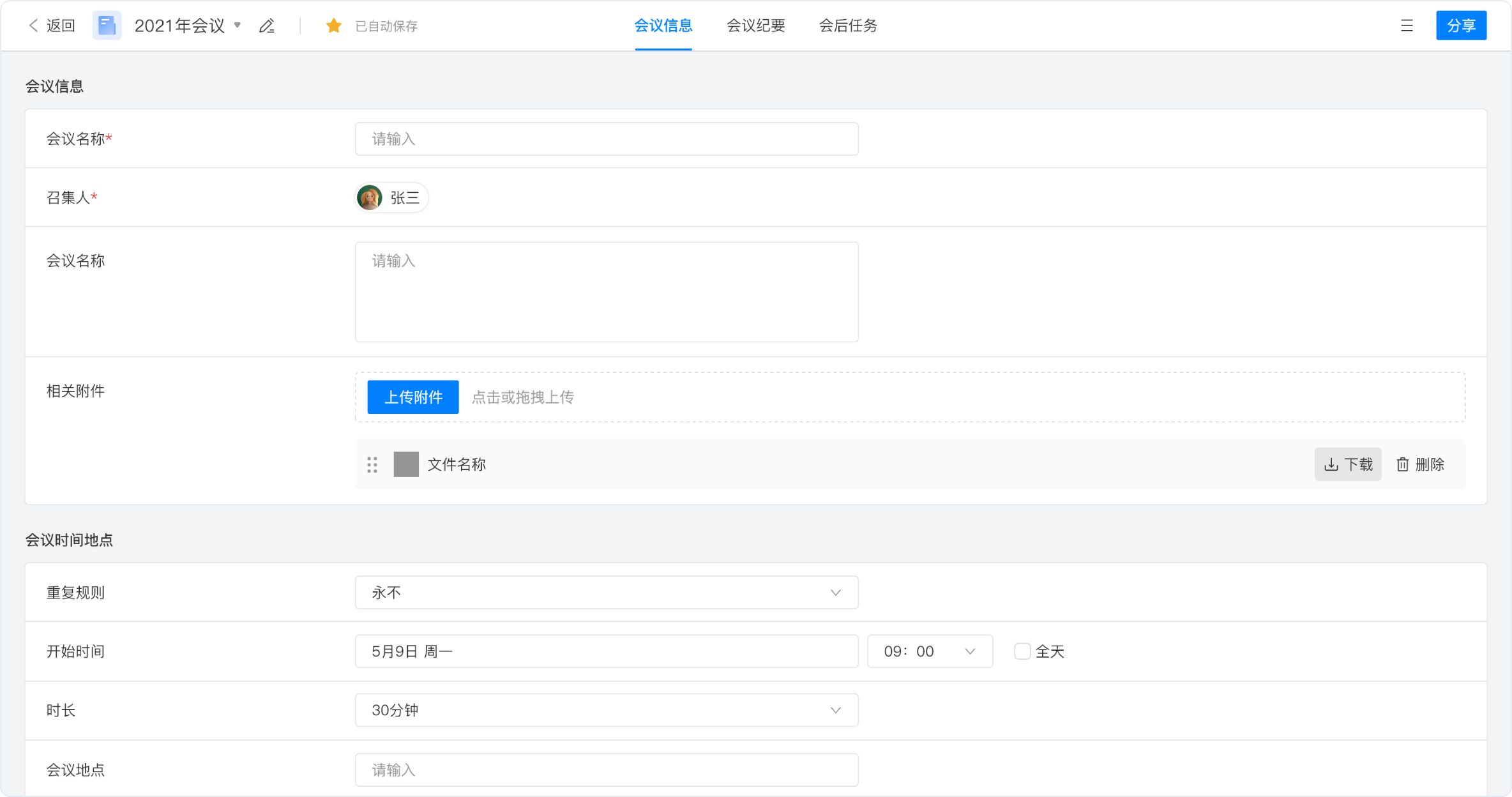
Task: Click the pencil edit title icon
Action: tap(267, 26)
